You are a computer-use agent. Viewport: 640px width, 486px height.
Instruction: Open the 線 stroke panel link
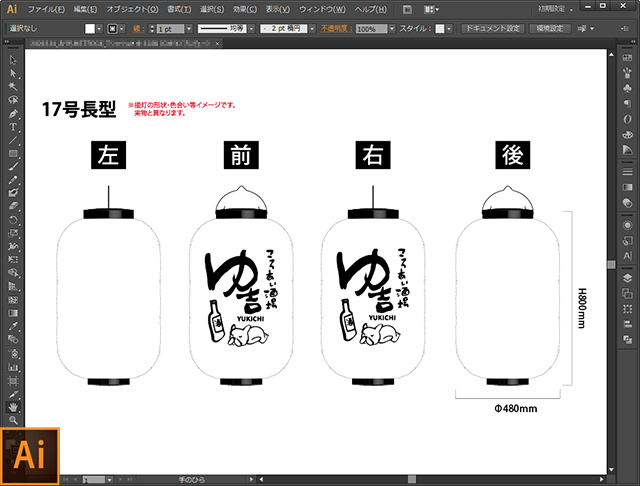[139, 29]
